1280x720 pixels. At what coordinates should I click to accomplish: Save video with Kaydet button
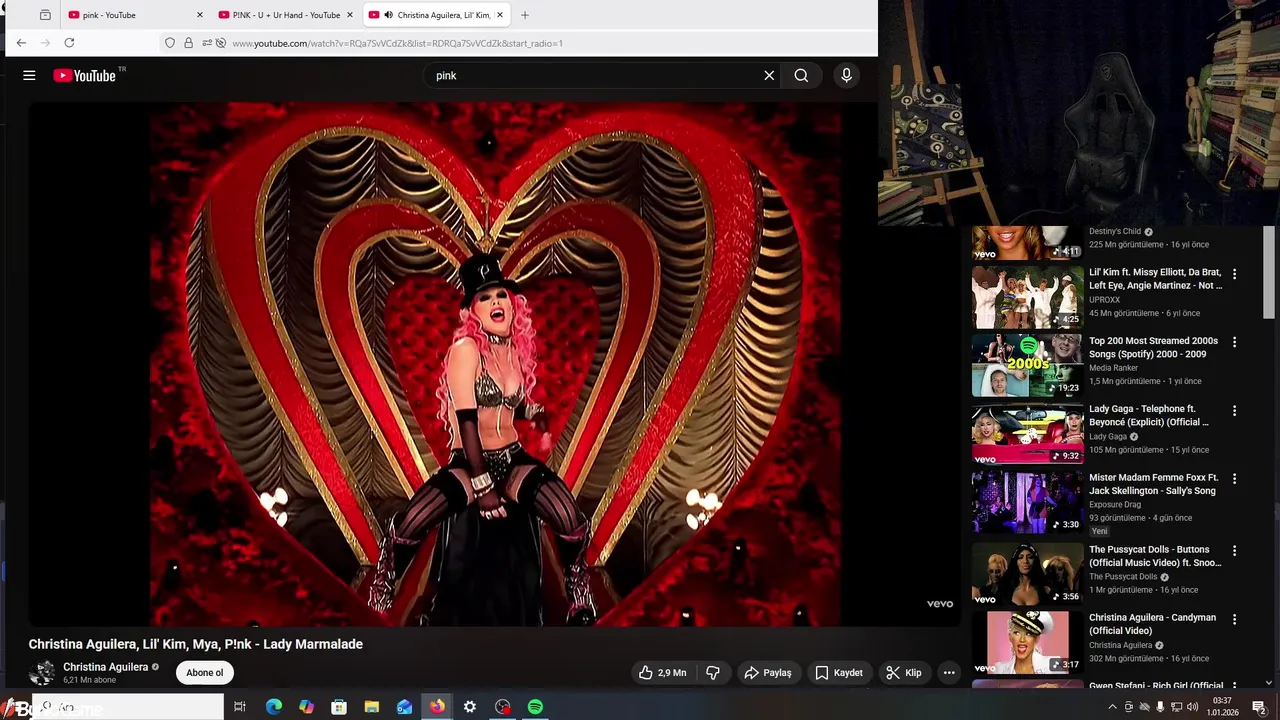838,673
